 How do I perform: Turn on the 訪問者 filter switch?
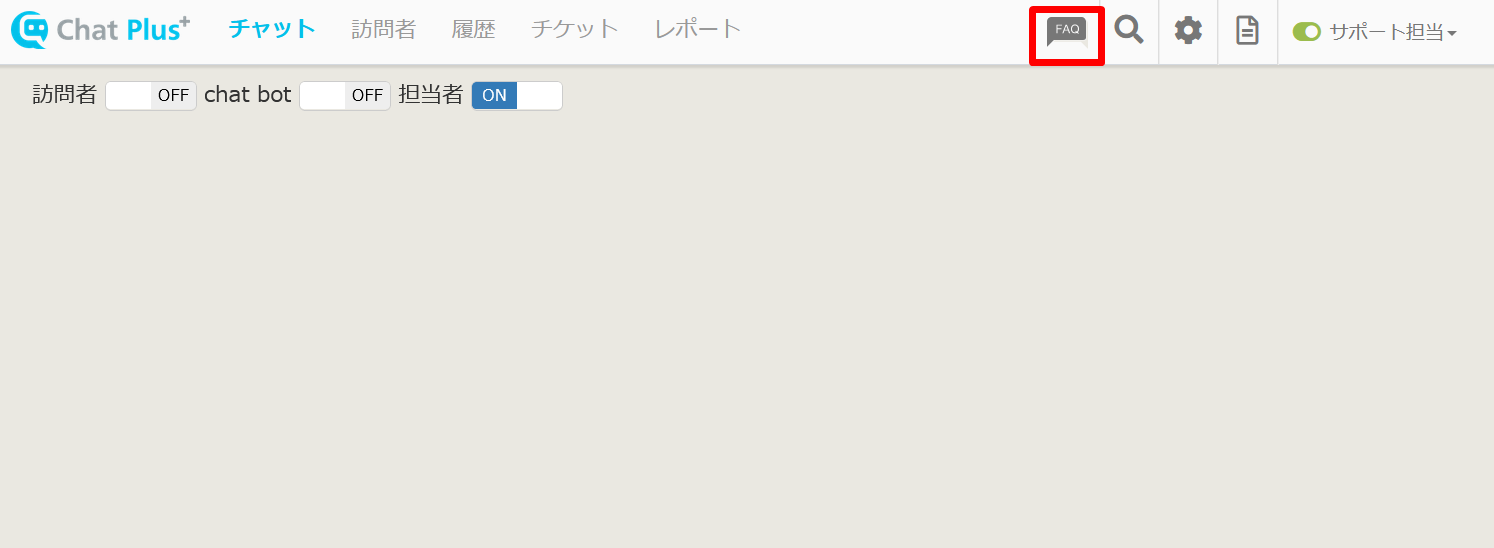(151, 96)
